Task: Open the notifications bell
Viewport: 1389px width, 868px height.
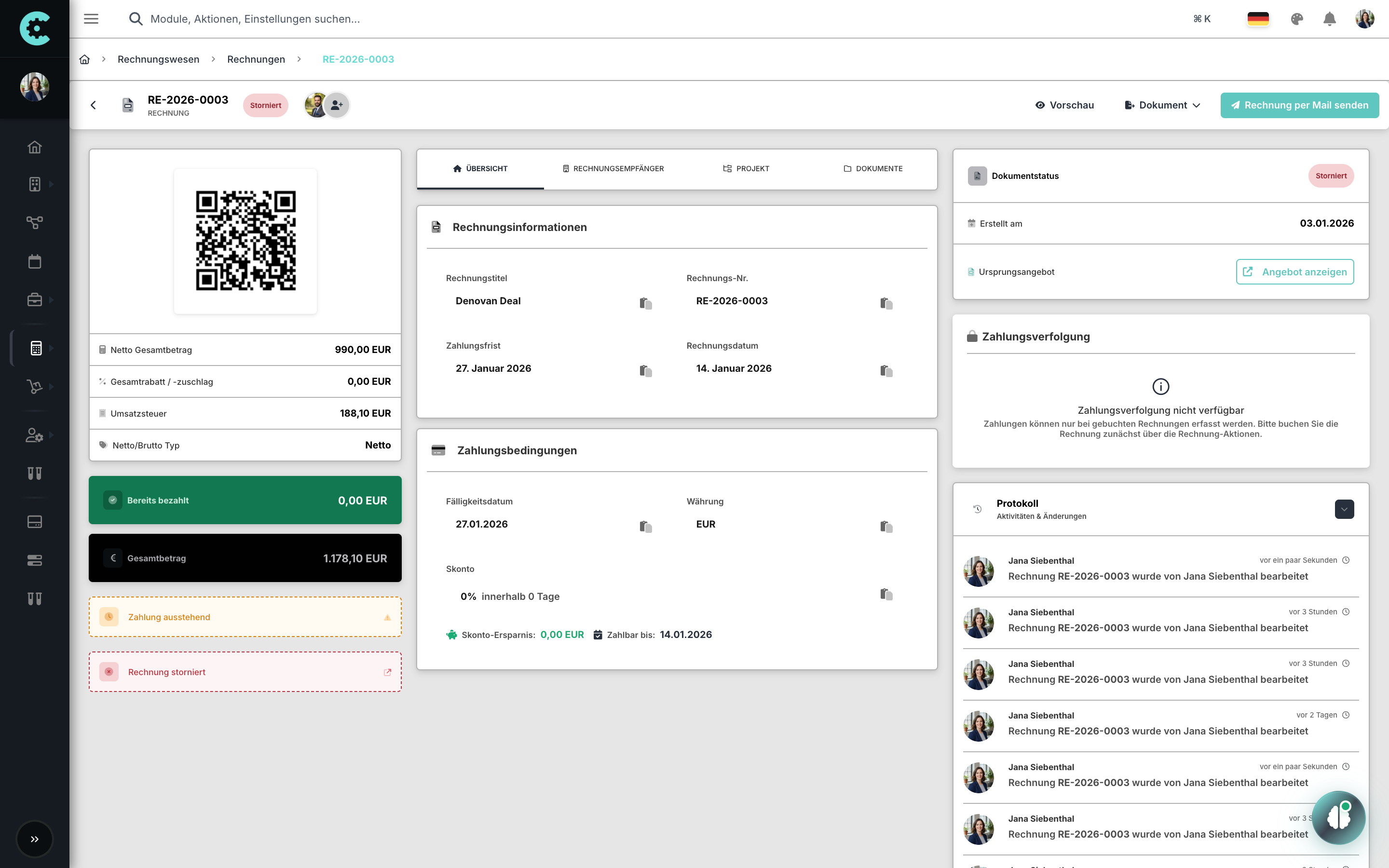Action: [x=1329, y=19]
